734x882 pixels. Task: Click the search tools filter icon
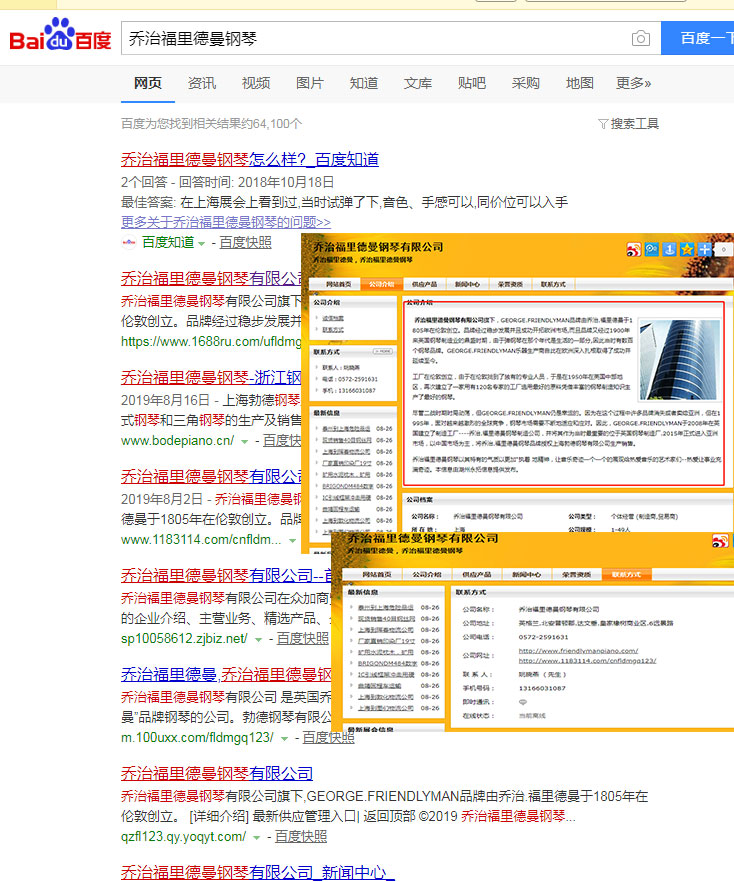pos(603,124)
